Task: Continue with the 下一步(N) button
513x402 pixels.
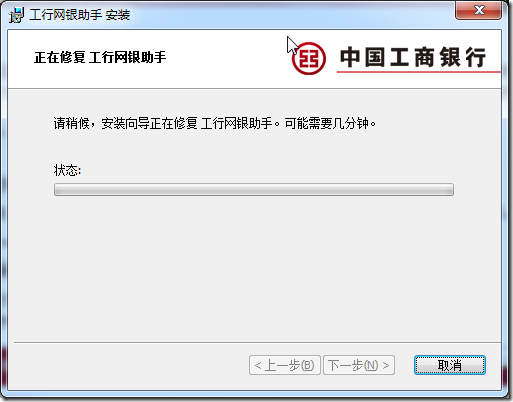Action: click(x=359, y=365)
